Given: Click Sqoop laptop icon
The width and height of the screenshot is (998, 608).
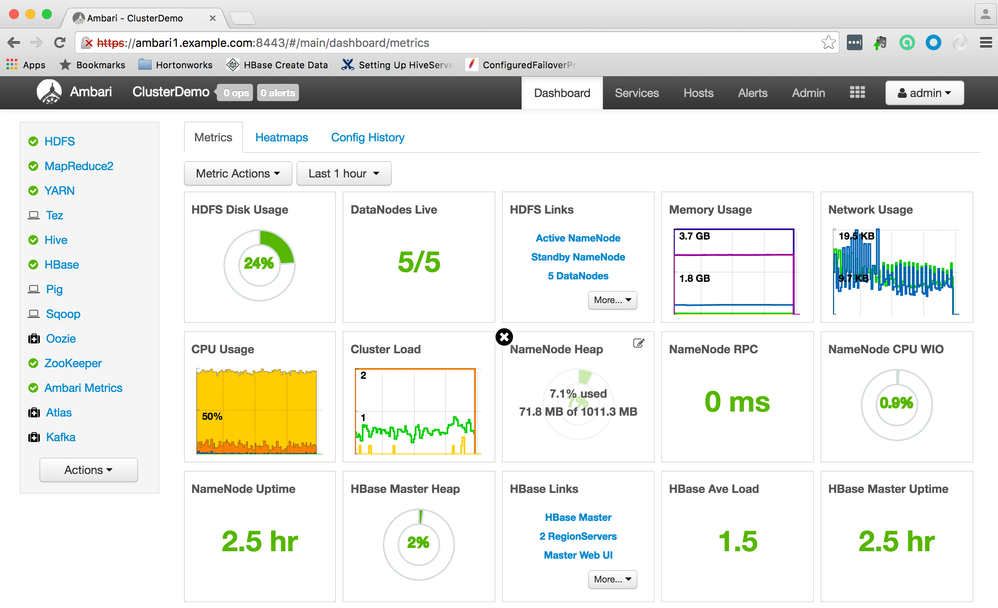Looking at the screenshot, I should 34,314.
